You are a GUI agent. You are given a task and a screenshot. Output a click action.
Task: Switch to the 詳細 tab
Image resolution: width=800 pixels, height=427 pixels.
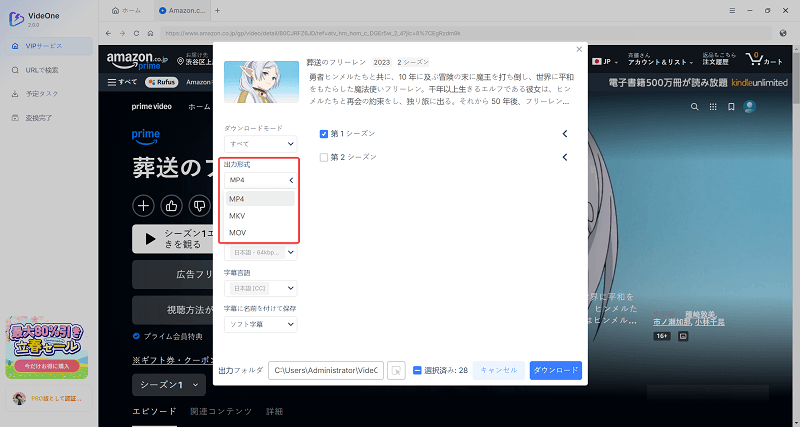pyautogui.click(x=274, y=411)
